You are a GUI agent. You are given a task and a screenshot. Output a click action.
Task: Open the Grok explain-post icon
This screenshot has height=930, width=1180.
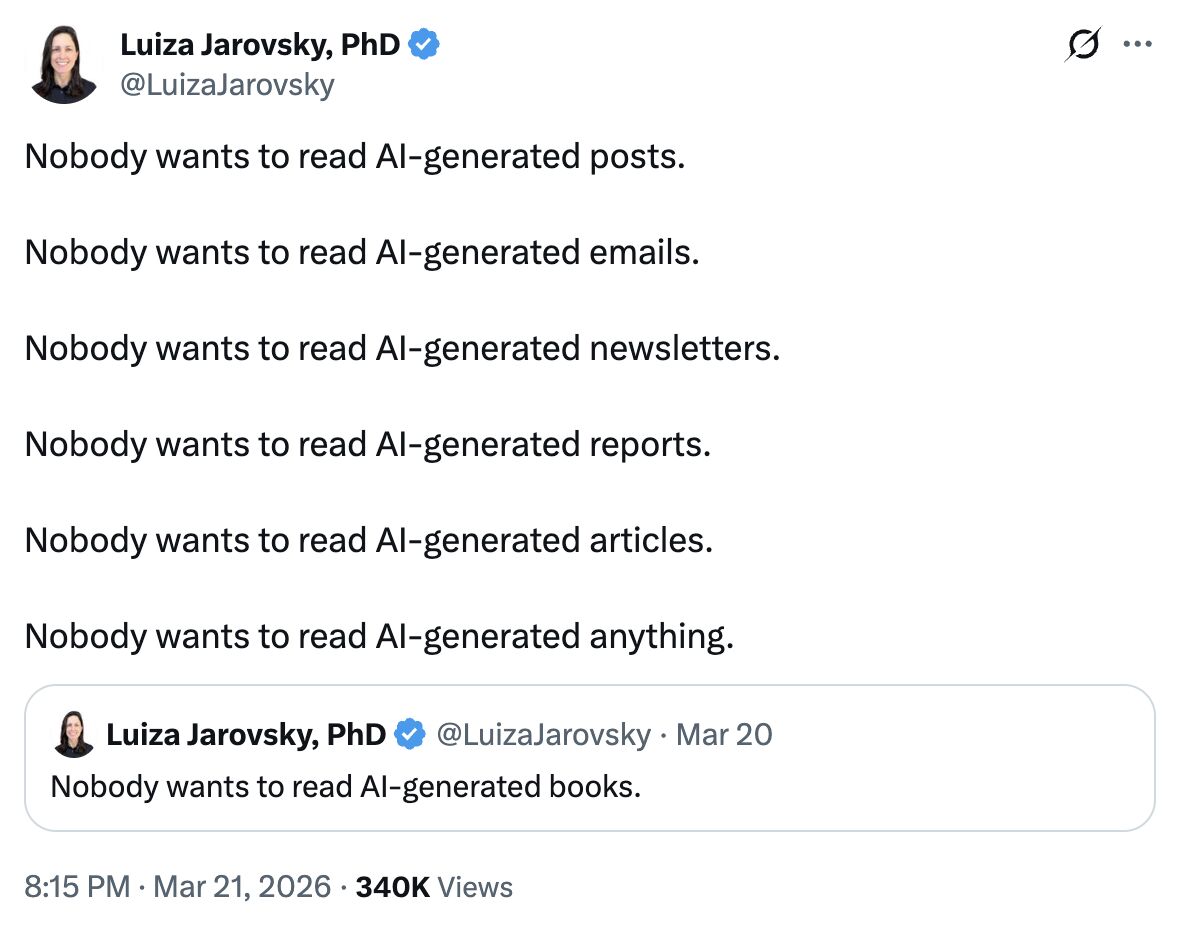pos(1082,45)
